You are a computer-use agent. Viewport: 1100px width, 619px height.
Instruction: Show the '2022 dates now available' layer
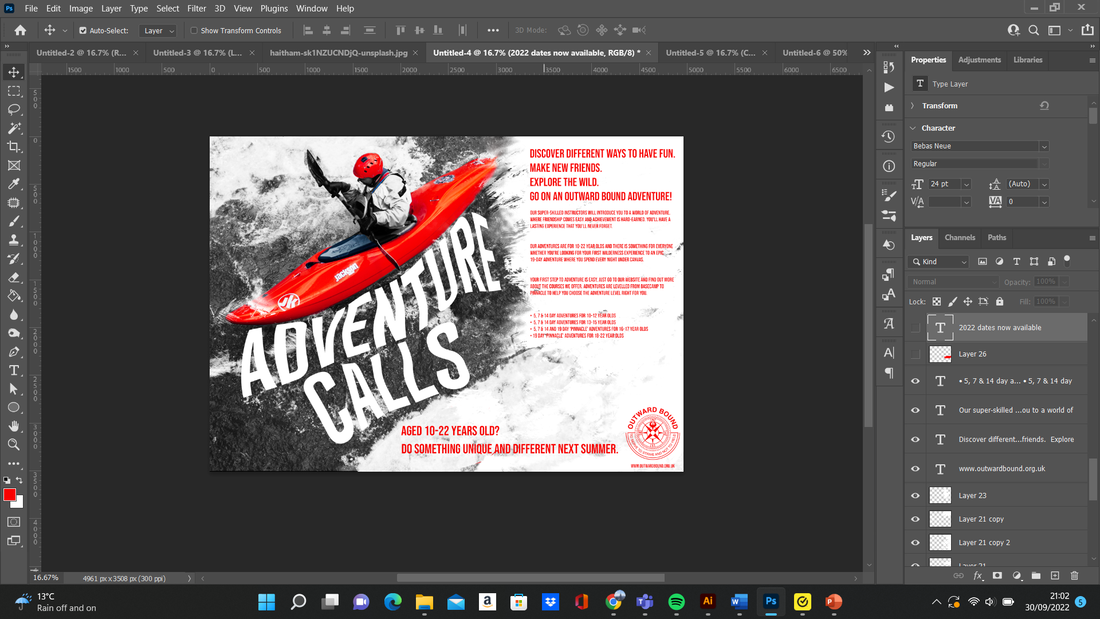coord(915,328)
